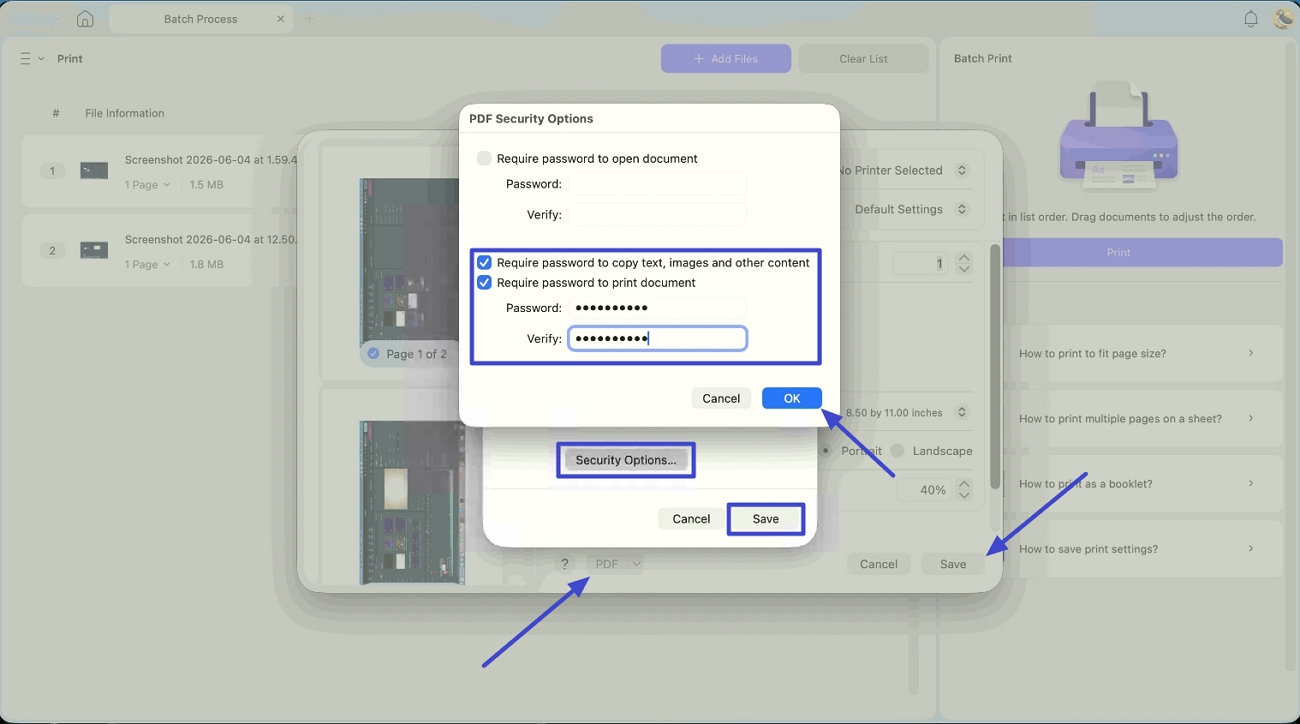Click the Add Files button
This screenshot has height=724, width=1300.
coord(726,59)
